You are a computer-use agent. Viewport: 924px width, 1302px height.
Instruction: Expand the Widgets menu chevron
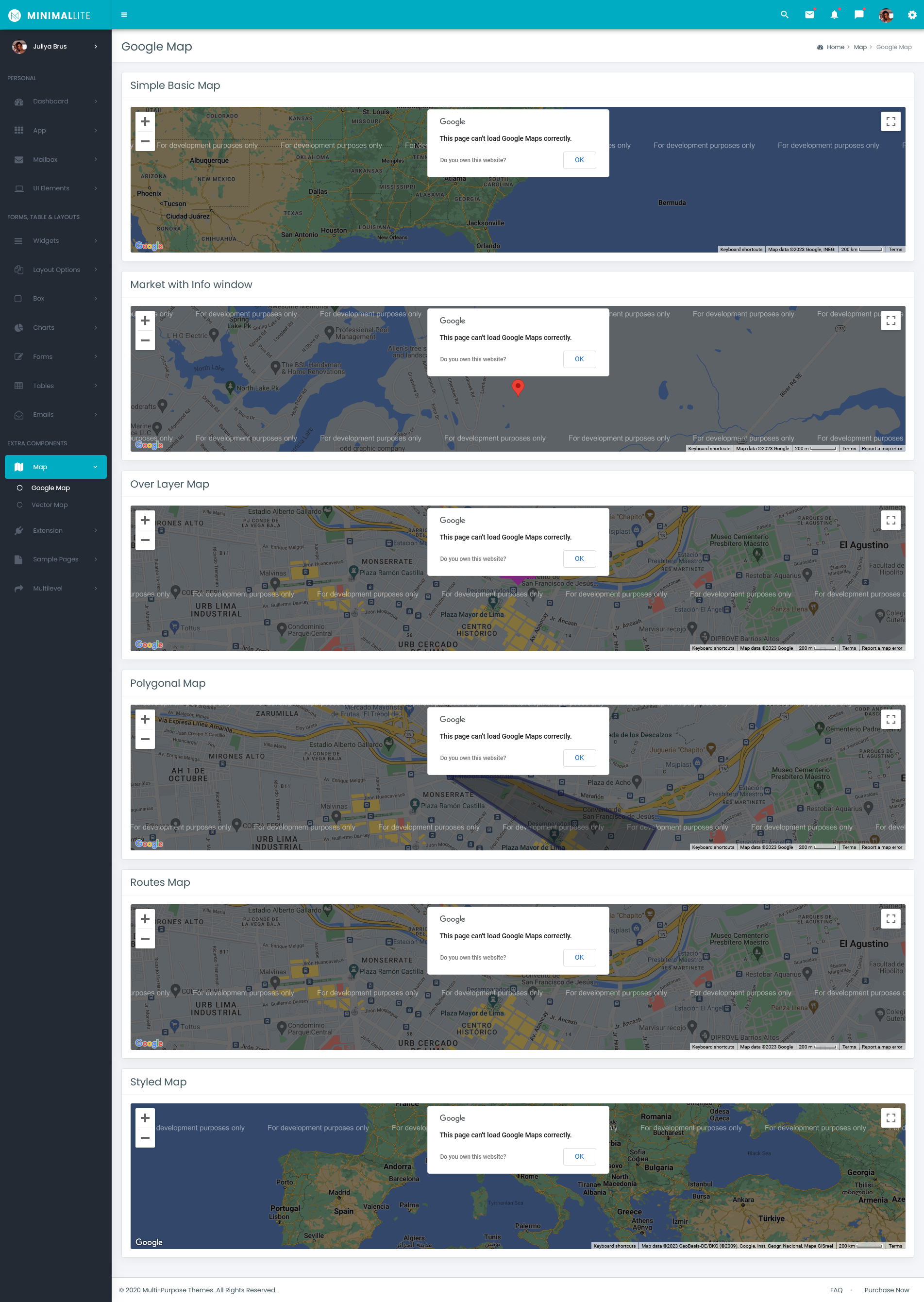pyautogui.click(x=96, y=241)
